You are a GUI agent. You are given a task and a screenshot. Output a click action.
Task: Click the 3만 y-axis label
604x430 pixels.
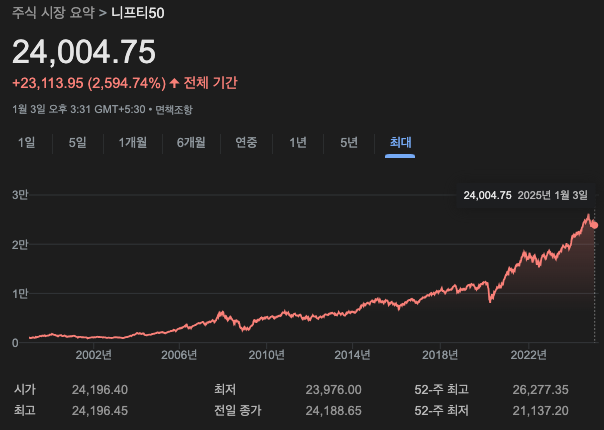pos(20,195)
